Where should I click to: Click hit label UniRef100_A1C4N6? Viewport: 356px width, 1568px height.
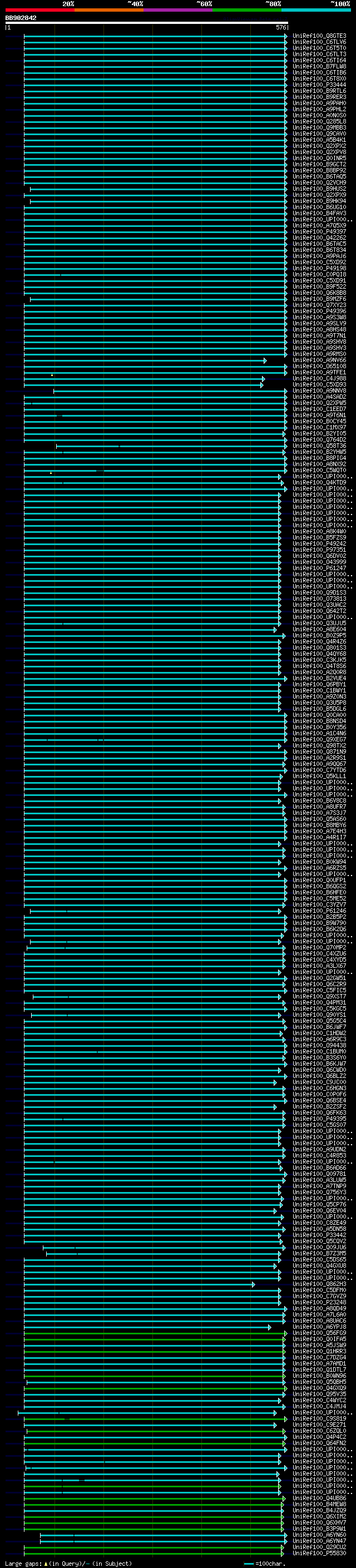click(x=319, y=734)
